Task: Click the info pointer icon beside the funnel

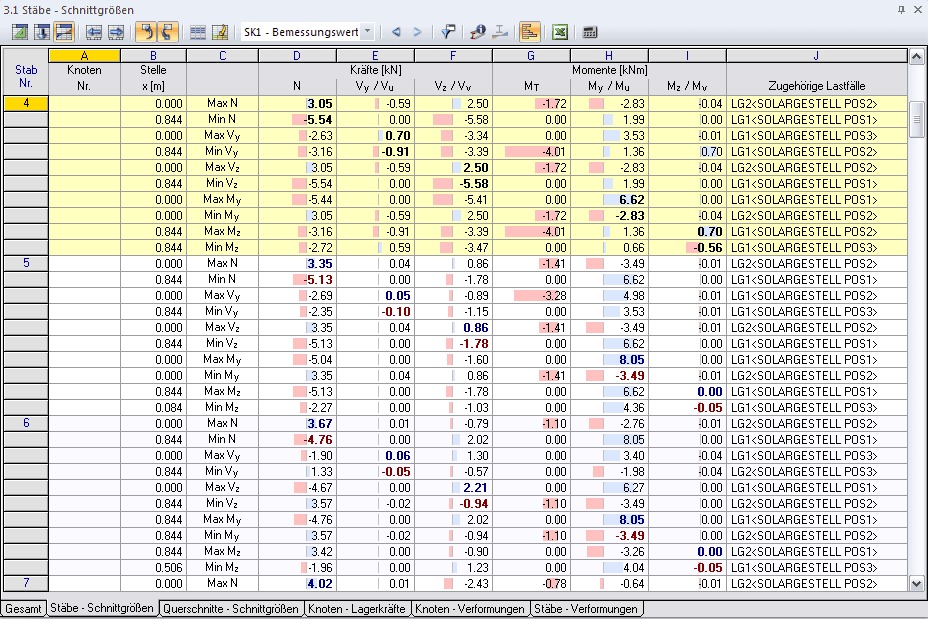Action: point(477,32)
